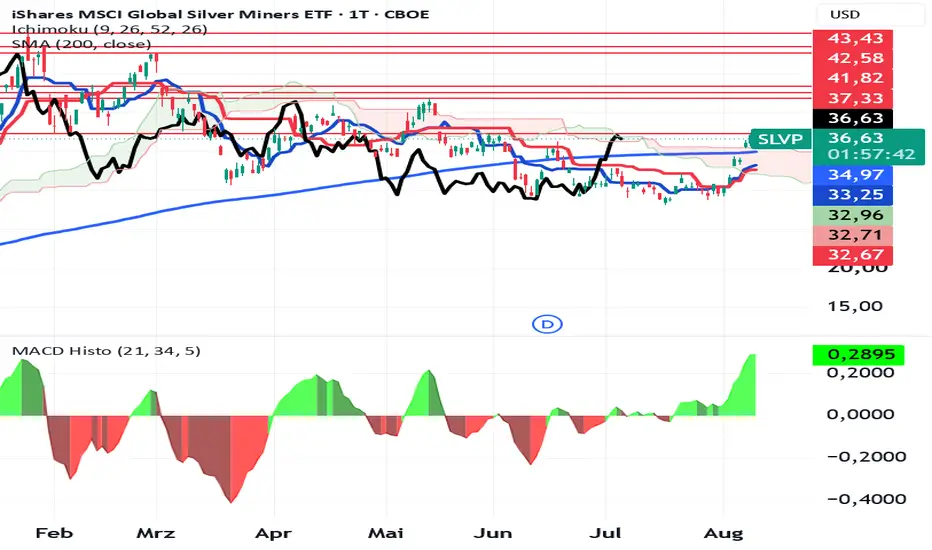Click the blue D dividend marker
The height and width of the screenshot is (550, 932).
[x=547, y=324]
